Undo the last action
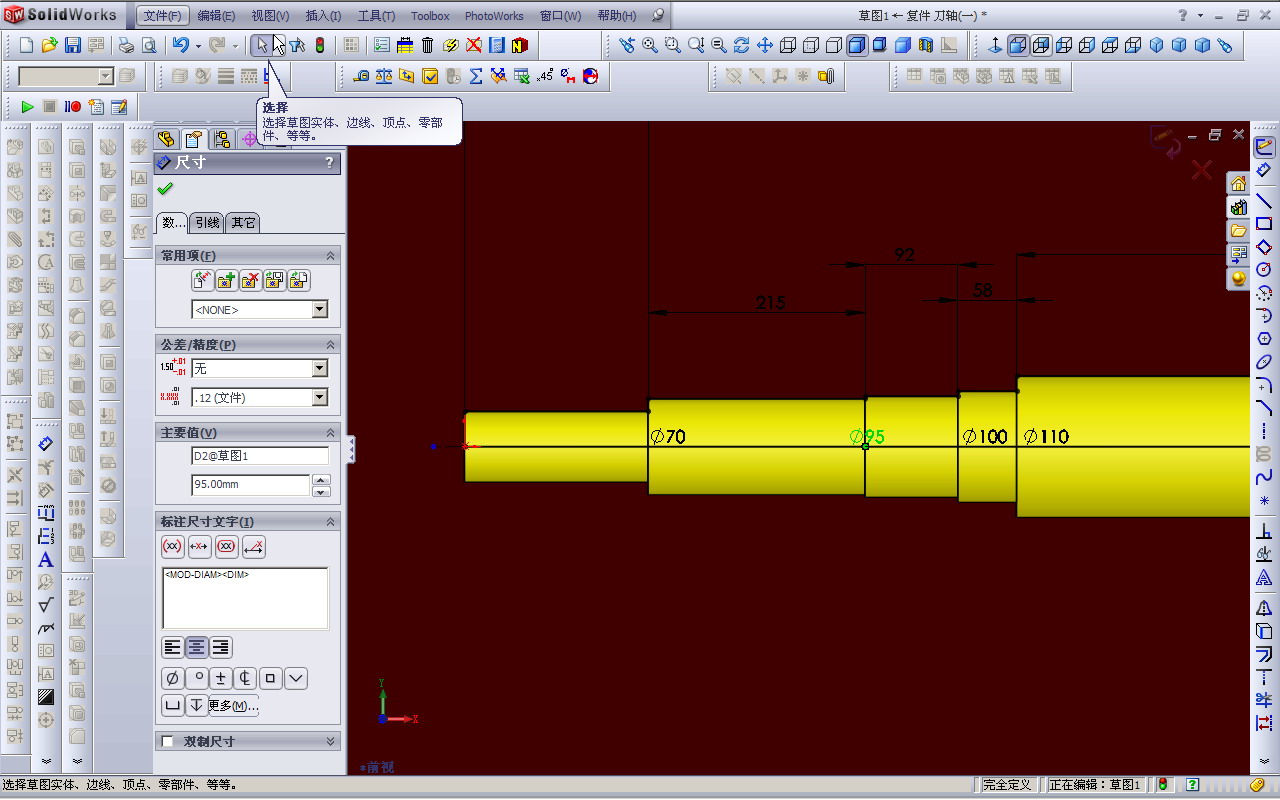This screenshot has width=1280, height=800. 180,45
